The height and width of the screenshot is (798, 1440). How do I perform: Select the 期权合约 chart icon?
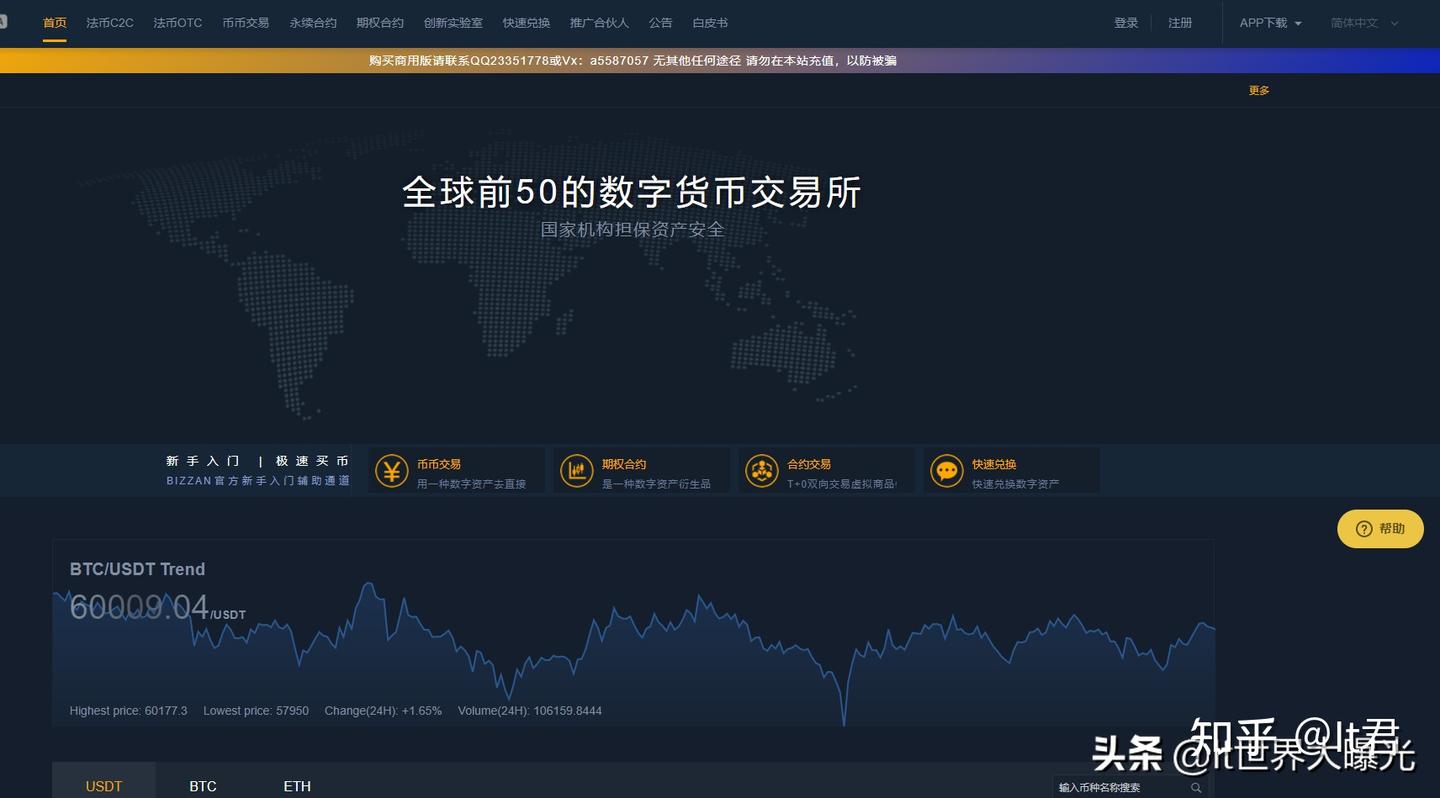pyautogui.click(x=577, y=470)
